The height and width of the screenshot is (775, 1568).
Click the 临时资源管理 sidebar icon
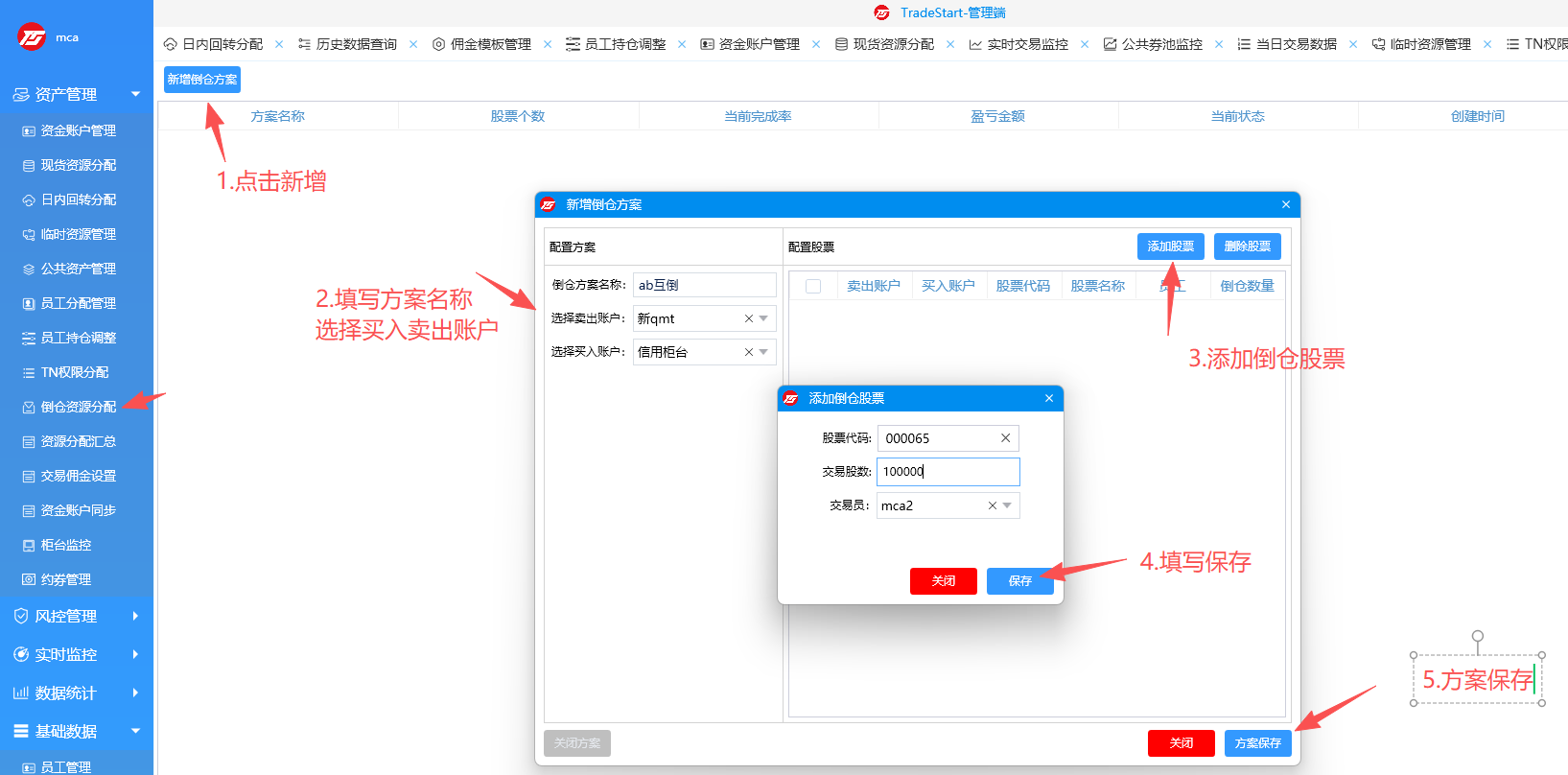click(x=29, y=235)
